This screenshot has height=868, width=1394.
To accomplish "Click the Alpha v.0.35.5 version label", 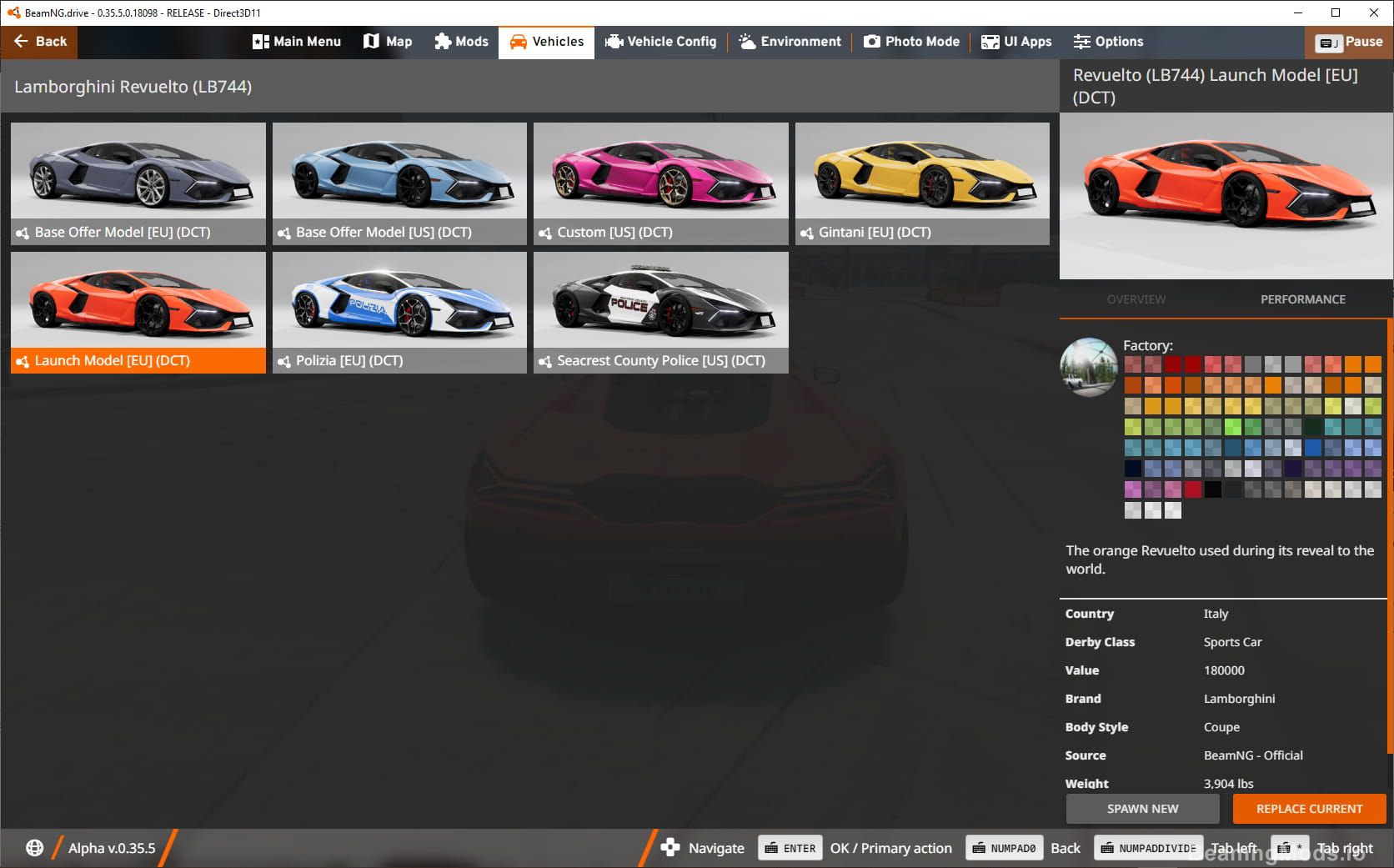I will pos(112,848).
